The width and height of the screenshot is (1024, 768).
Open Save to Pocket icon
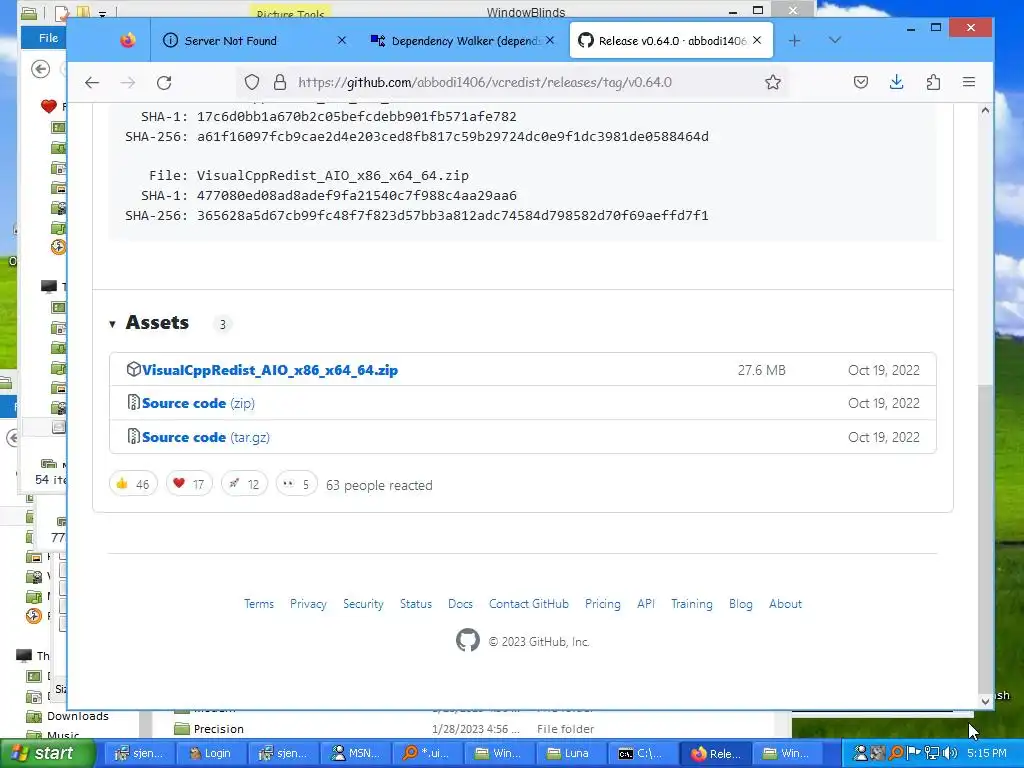[861, 82]
